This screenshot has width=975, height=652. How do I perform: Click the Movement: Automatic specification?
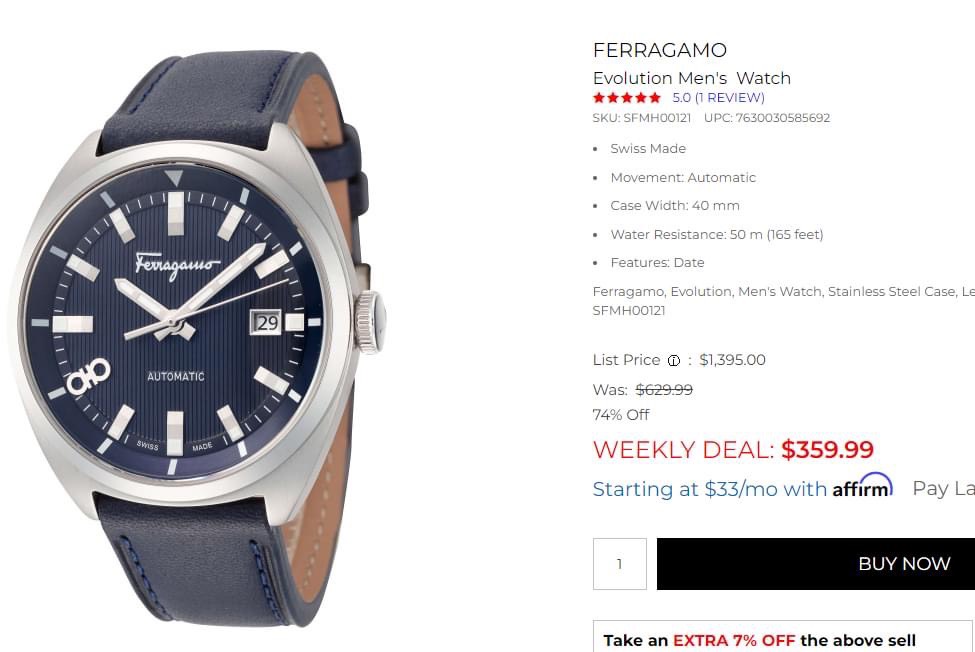click(683, 177)
